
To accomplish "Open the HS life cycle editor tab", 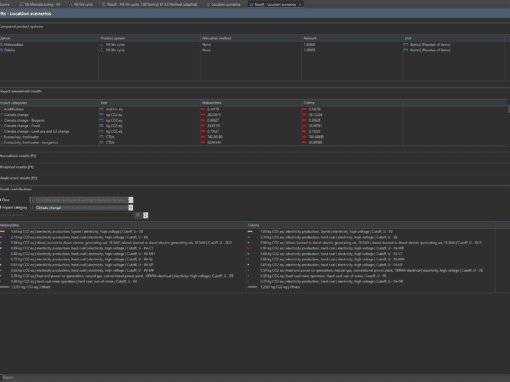I will (81, 4).
